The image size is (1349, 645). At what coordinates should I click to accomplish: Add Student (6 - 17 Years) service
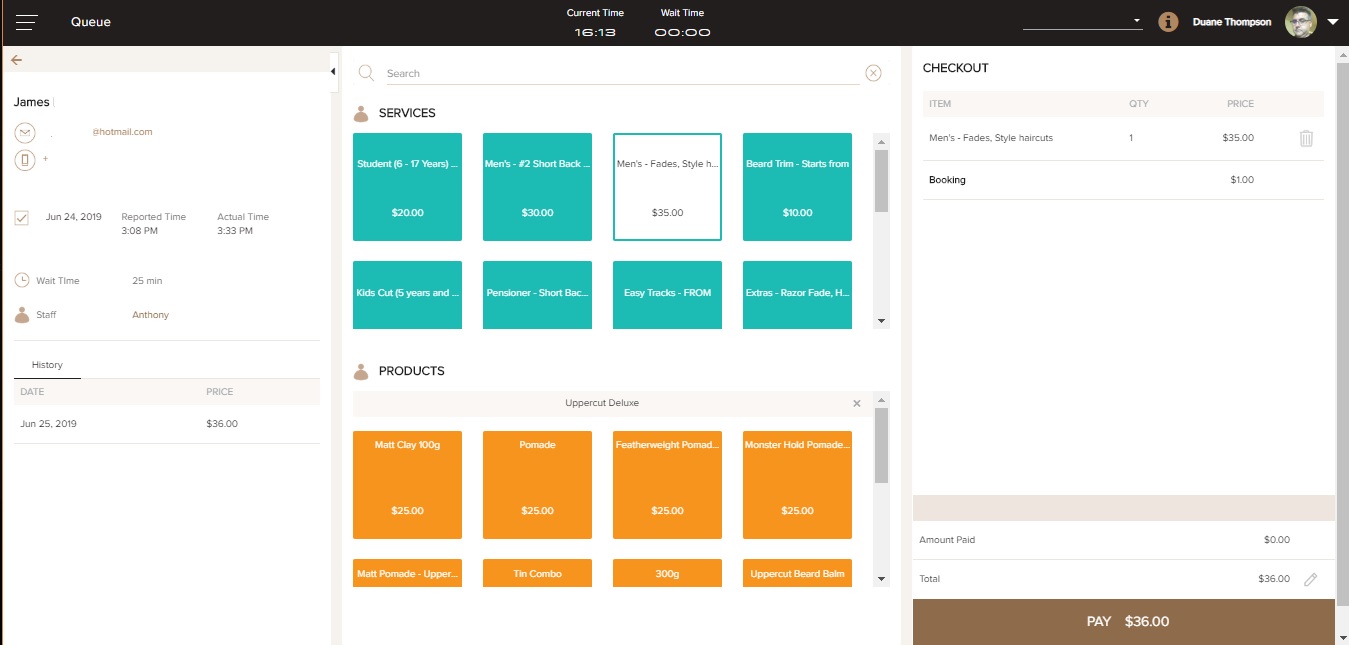click(408, 187)
